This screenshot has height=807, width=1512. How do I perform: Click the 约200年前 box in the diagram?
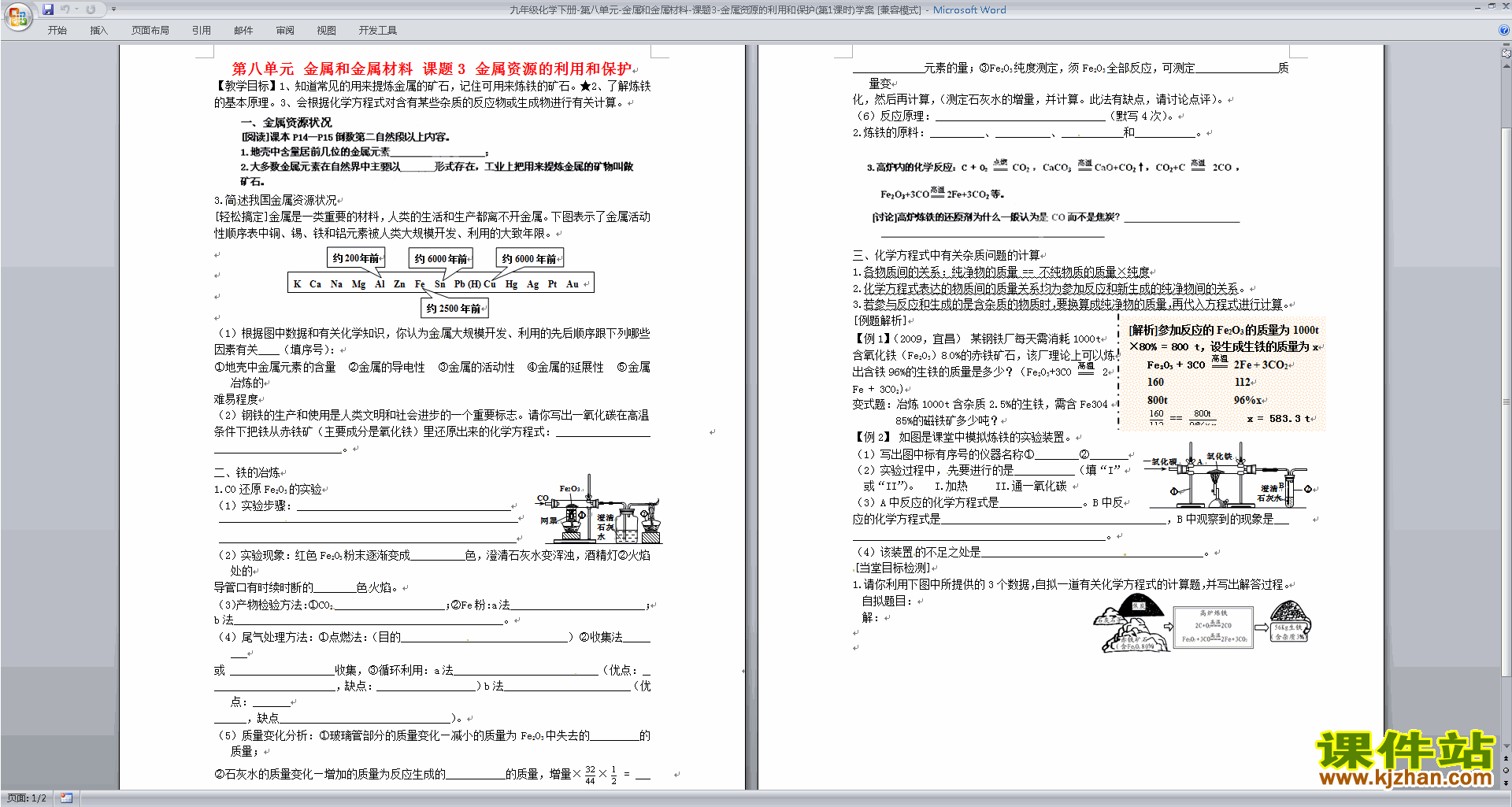click(x=356, y=257)
